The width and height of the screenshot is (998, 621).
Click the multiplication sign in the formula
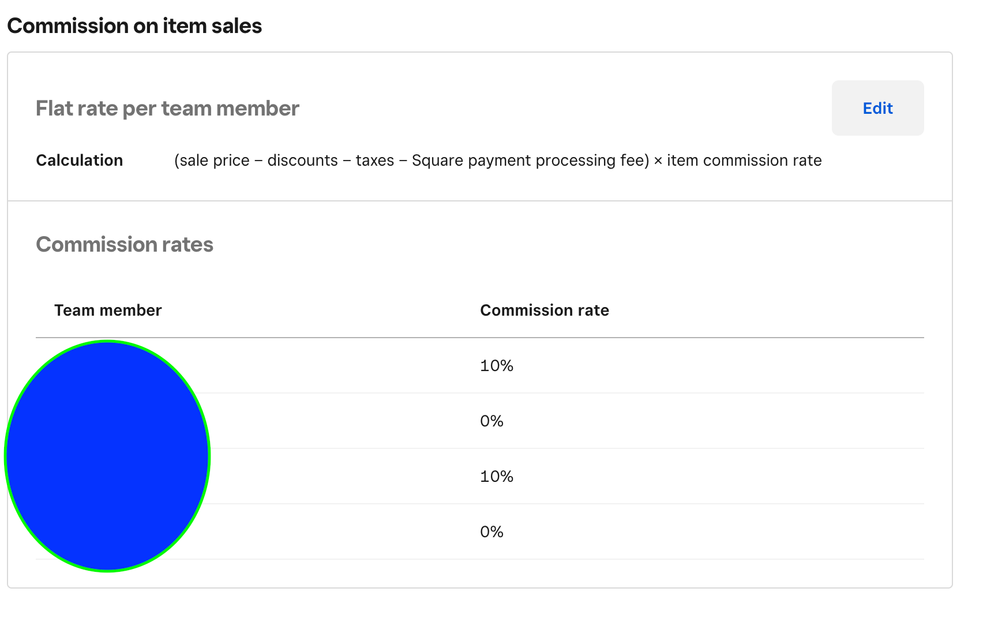[658, 160]
